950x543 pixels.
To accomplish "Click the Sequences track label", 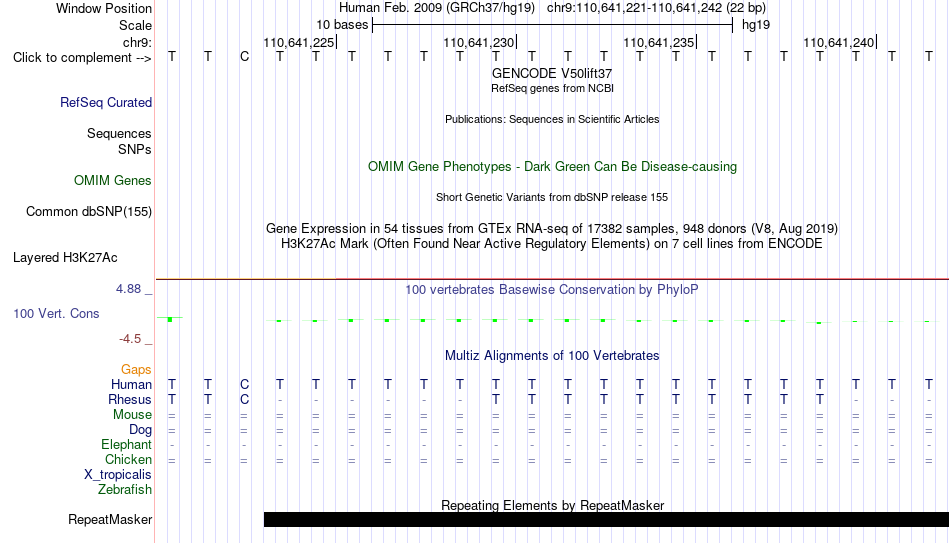I will coord(119,133).
